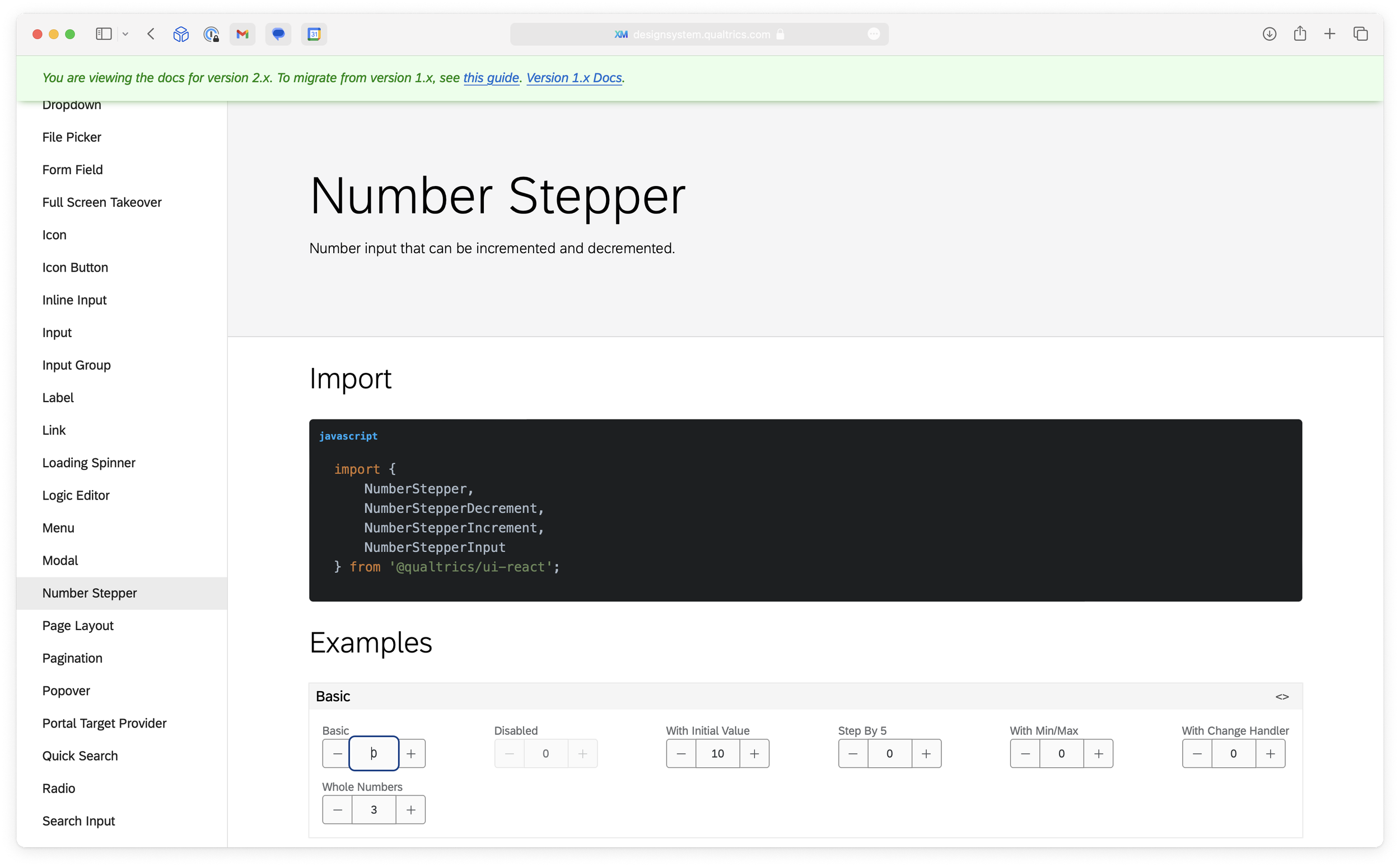
Task: Increment the Step By 5 stepper
Action: 926,753
